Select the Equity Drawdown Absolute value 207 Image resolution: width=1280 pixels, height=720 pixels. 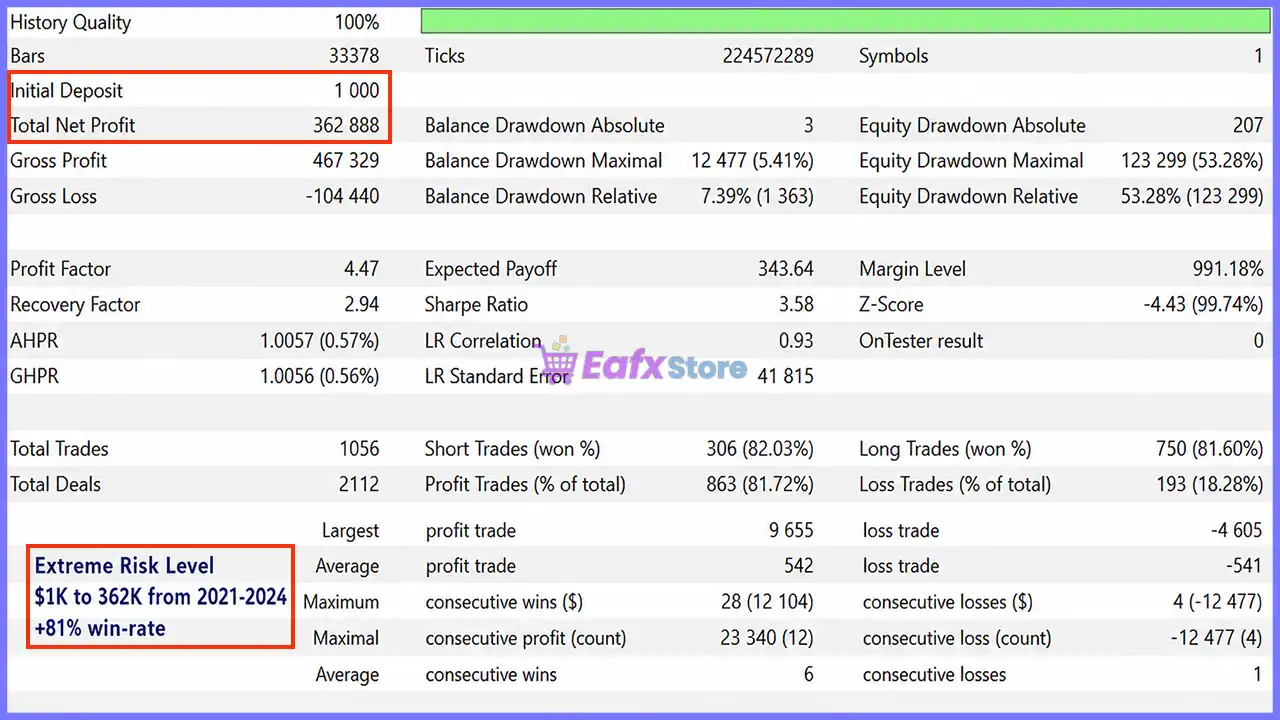tap(1248, 126)
